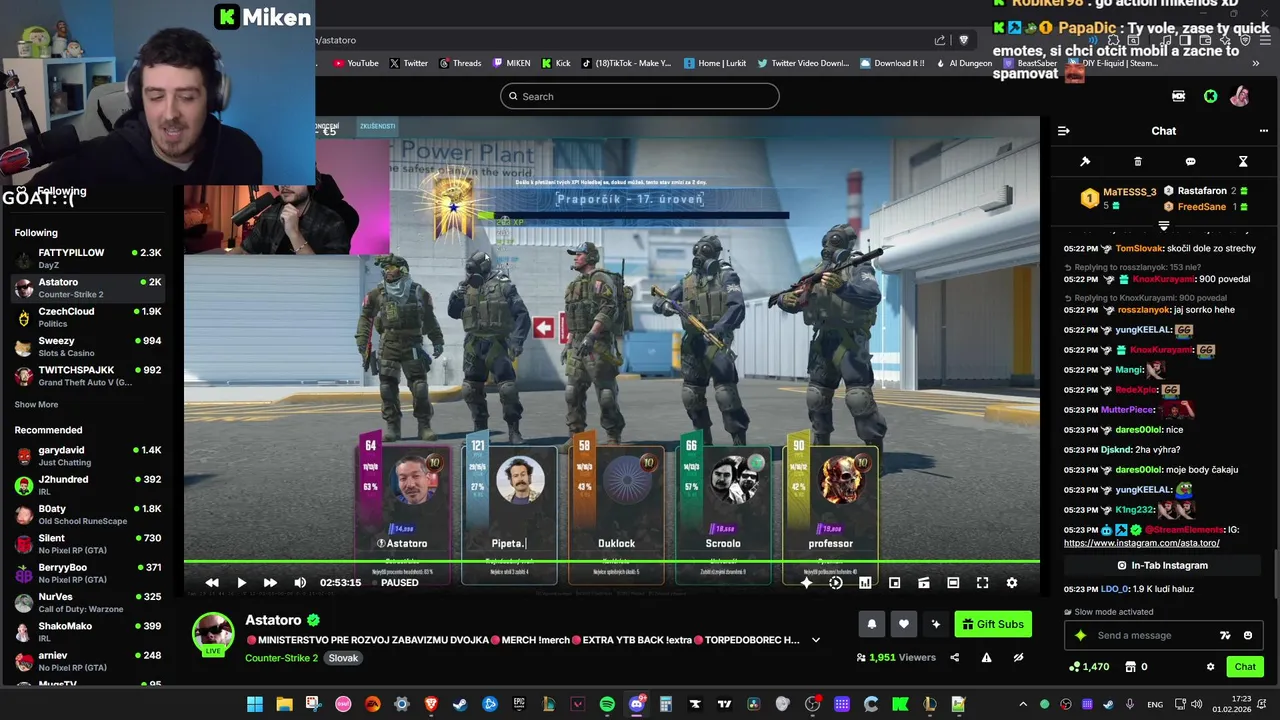This screenshot has width=1280, height=720.
Task: Open Spotify from the taskbar
Action: 607,704
